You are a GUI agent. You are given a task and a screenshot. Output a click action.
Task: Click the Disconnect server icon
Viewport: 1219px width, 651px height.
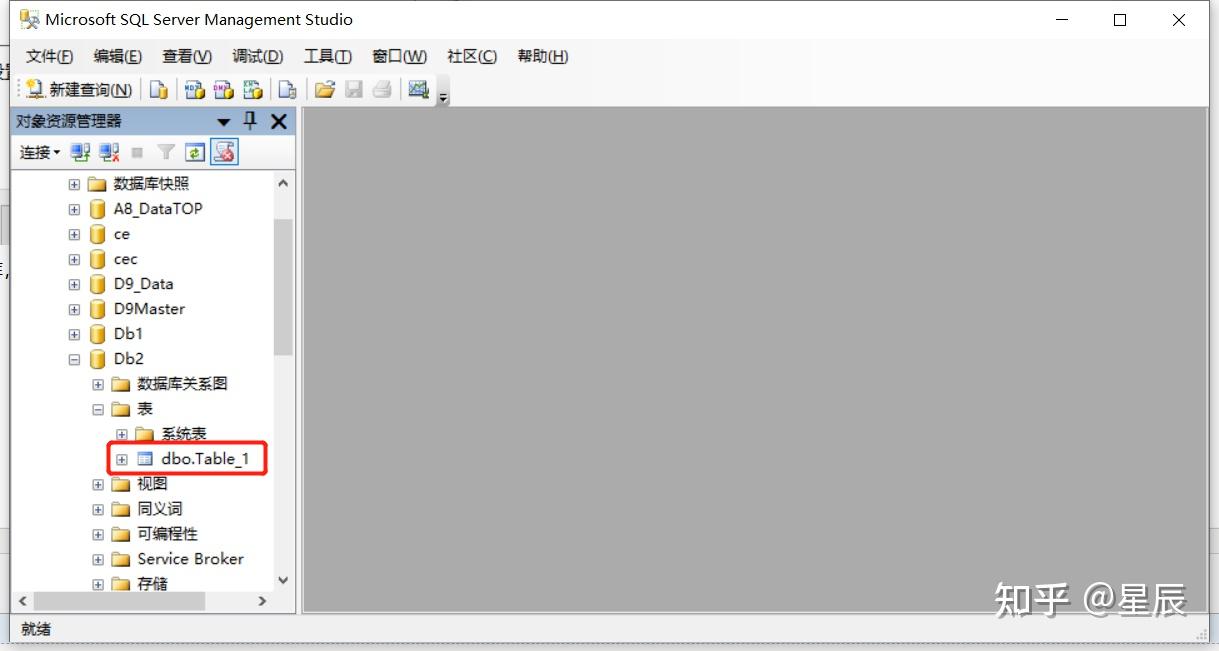pyautogui.click(x=107, y=152)
